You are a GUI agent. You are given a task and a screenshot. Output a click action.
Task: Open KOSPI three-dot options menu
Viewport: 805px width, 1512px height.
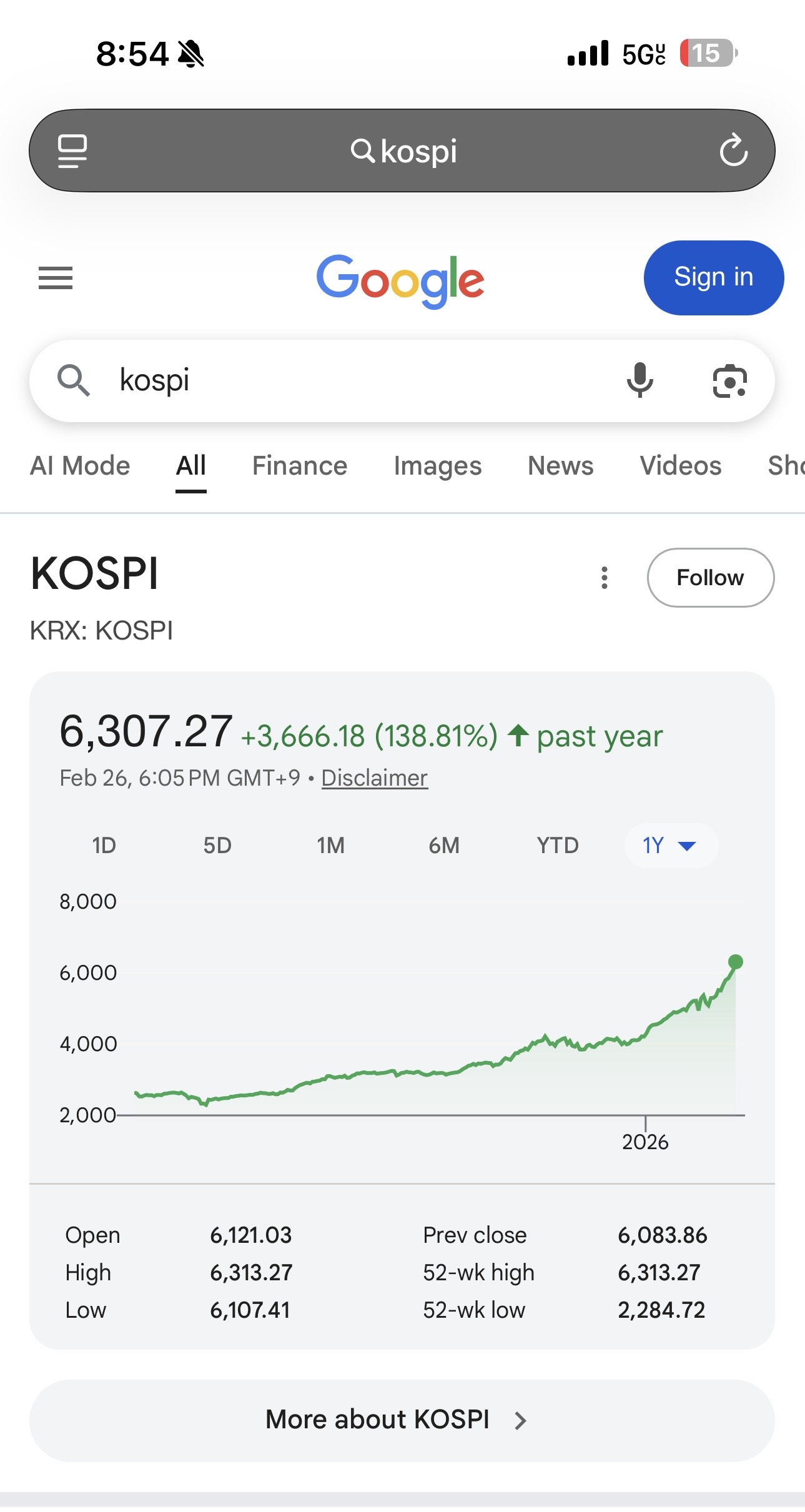[604, 578]
